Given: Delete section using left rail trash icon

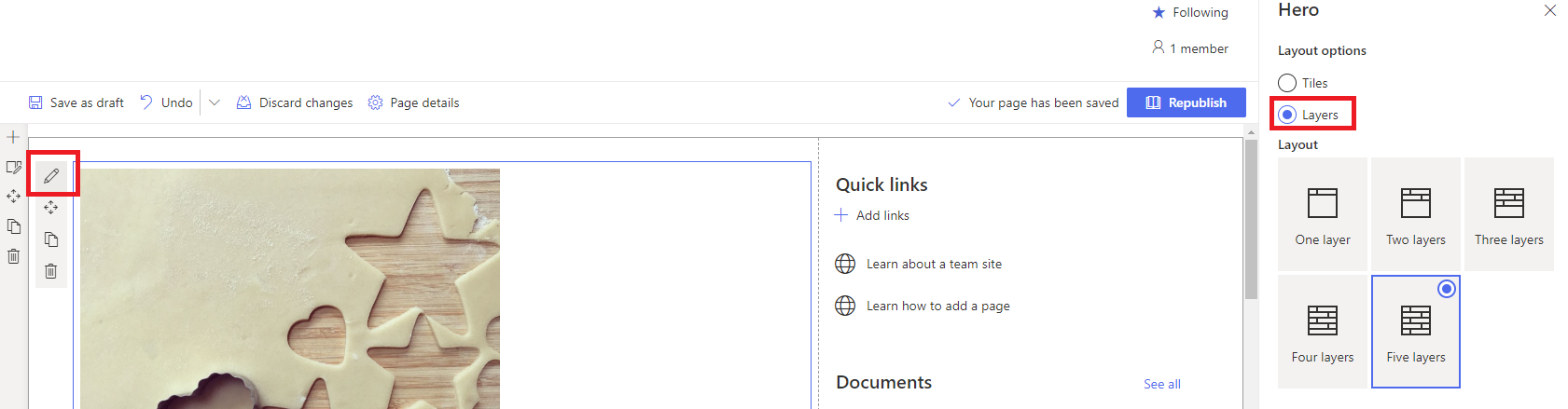Looking at the screenshot, I should (13, 256).
